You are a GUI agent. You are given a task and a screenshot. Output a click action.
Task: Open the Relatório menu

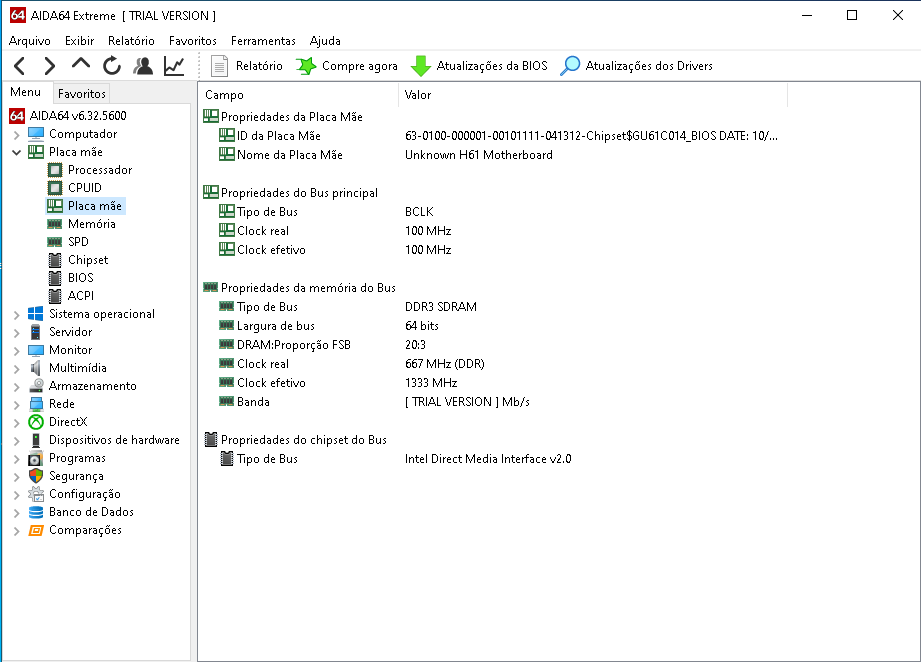[x=131, y=41]
